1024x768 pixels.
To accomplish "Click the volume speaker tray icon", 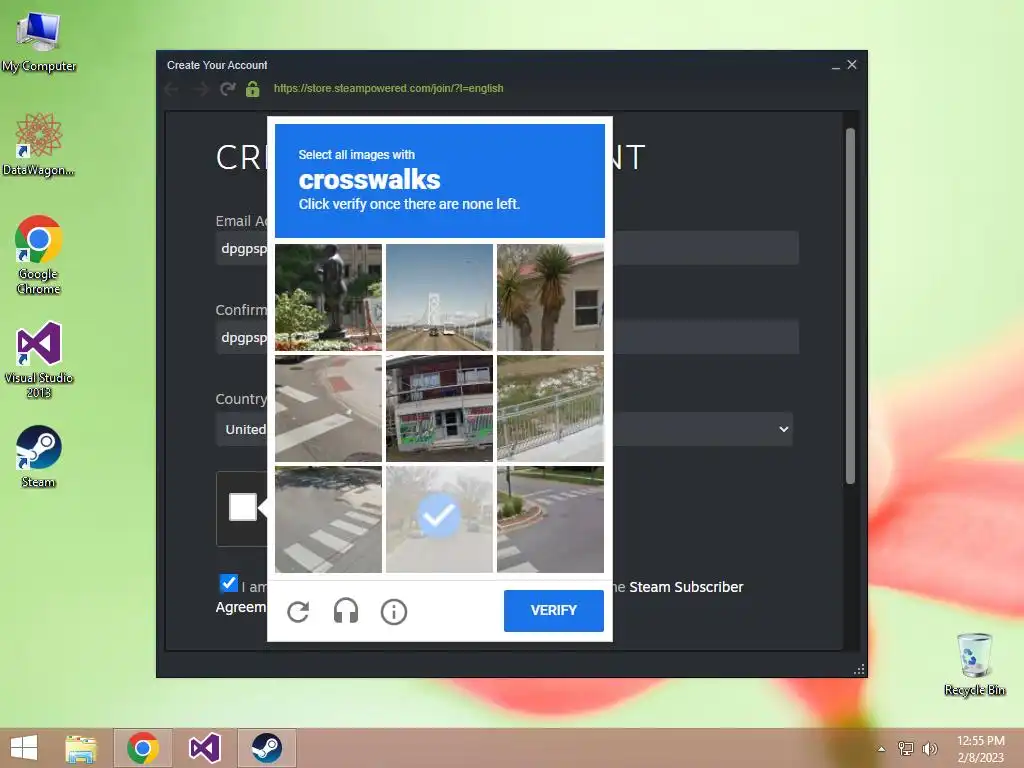I will click(x=929, y=748).
